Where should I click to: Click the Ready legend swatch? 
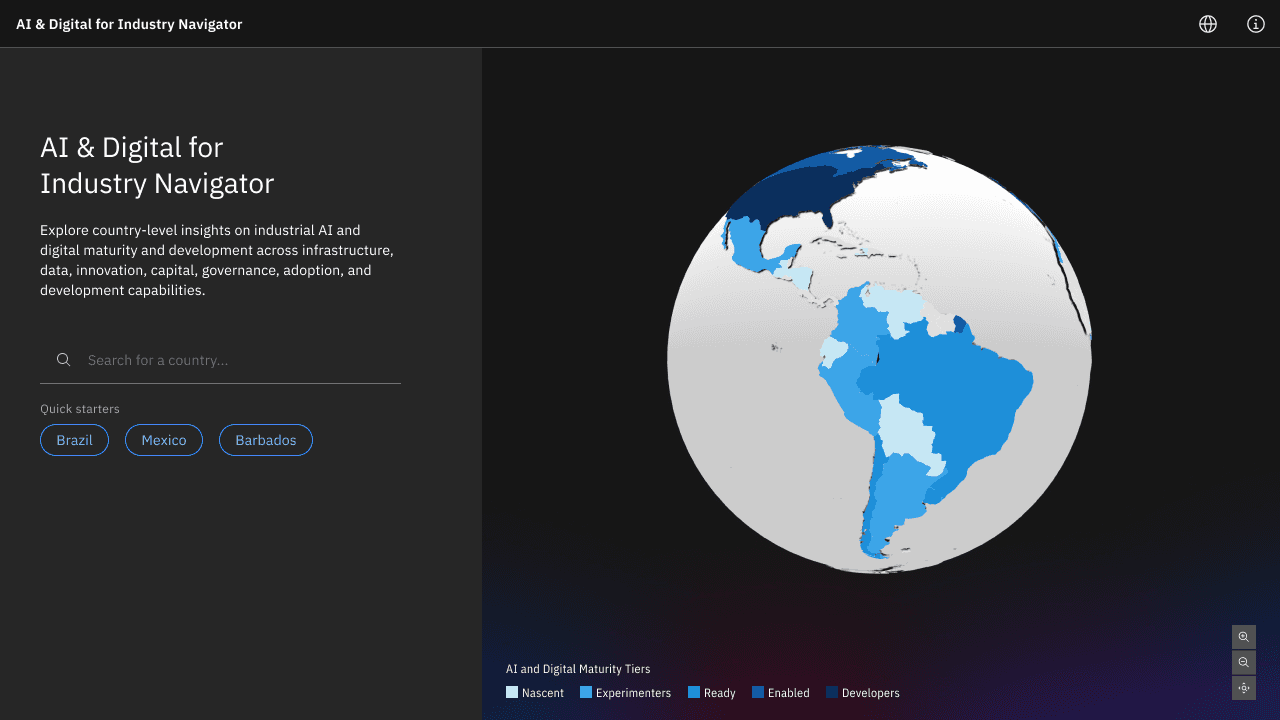pos(694,692)
